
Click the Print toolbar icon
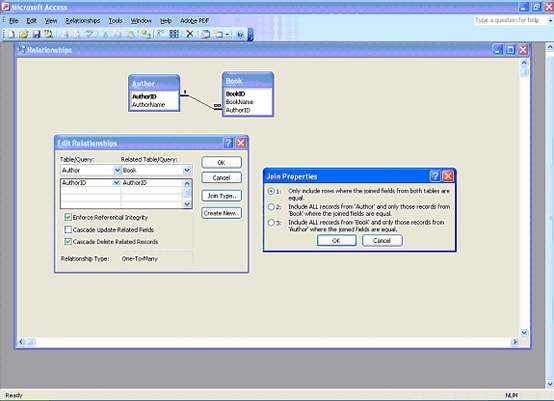(x=64, y=34)
